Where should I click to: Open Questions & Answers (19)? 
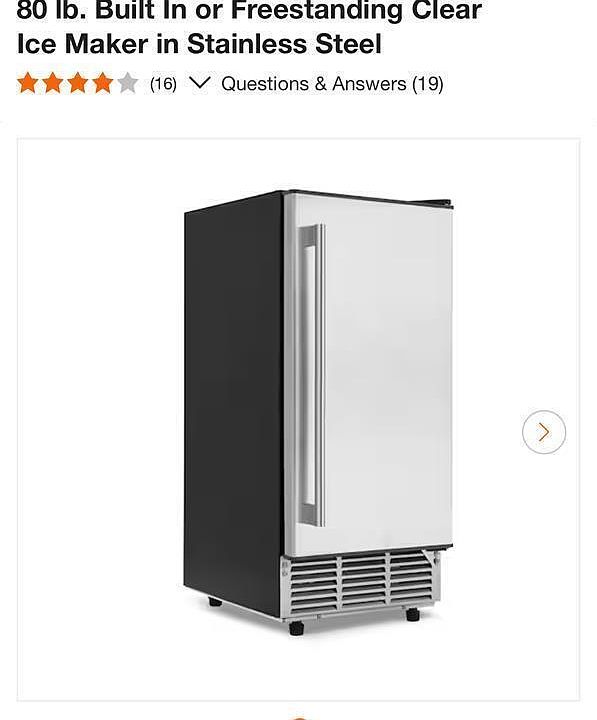[332, 84]
